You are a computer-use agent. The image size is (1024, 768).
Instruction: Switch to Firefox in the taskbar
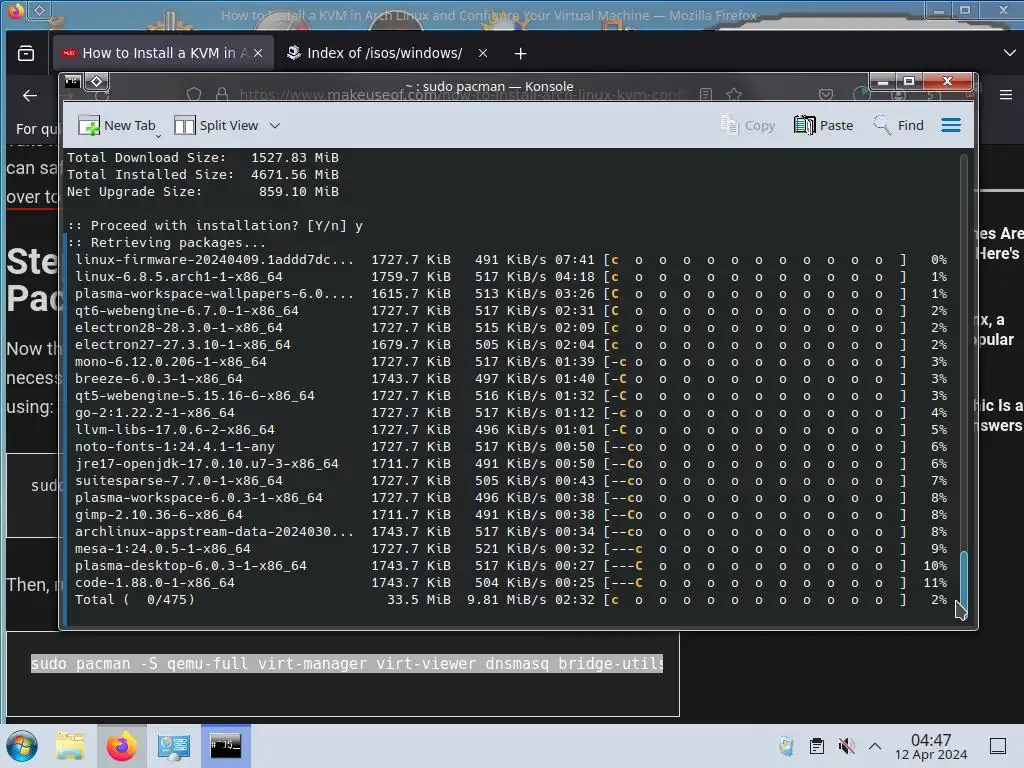coord(121,746)
